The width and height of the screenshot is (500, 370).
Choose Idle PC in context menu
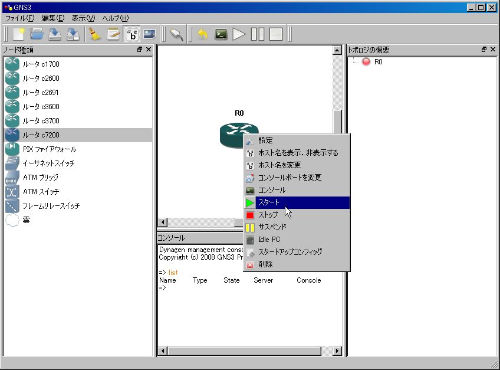click(297, 240)
